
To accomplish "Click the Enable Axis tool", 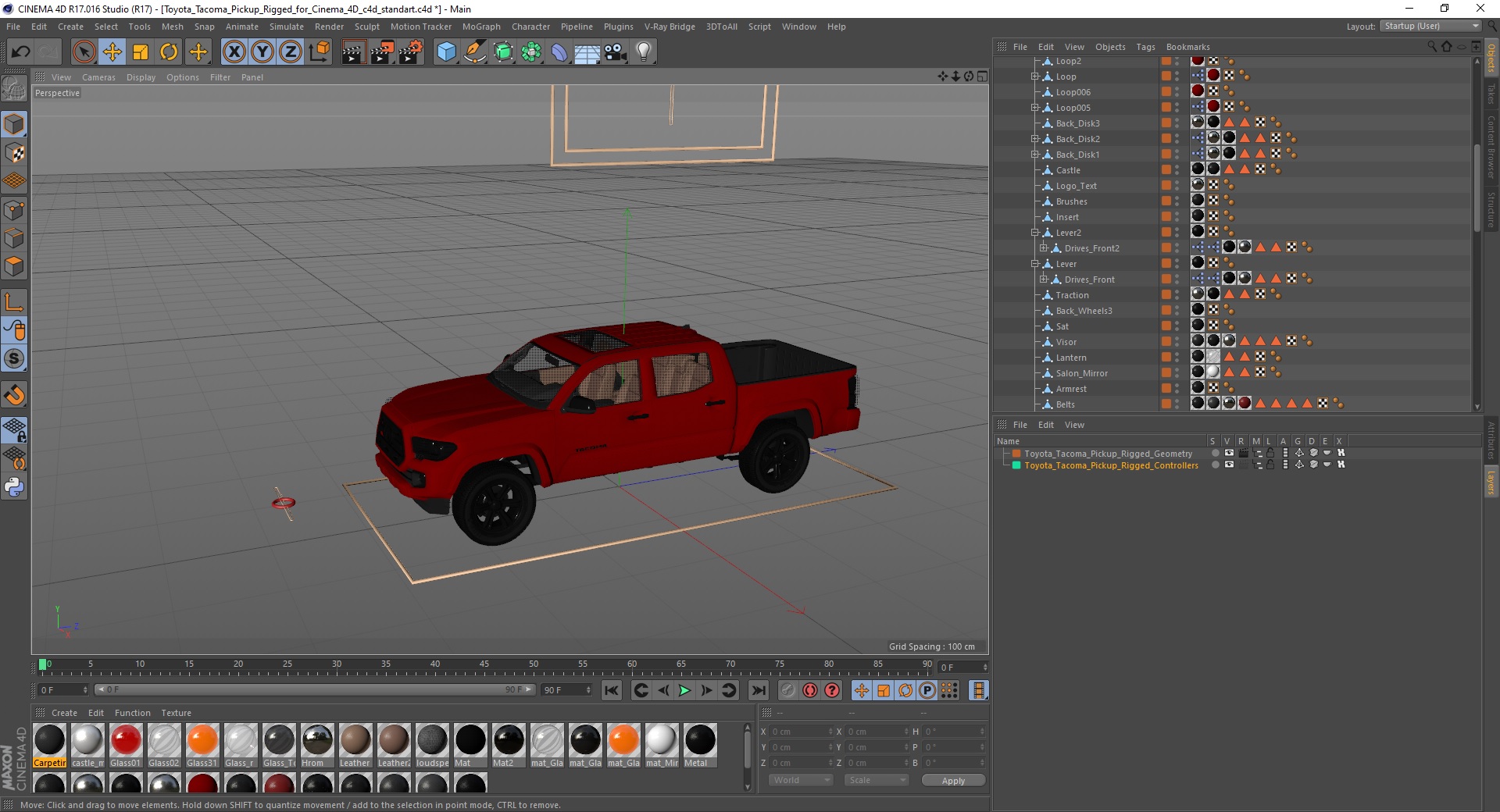I will pyautogui.click(x=14, y=303).
